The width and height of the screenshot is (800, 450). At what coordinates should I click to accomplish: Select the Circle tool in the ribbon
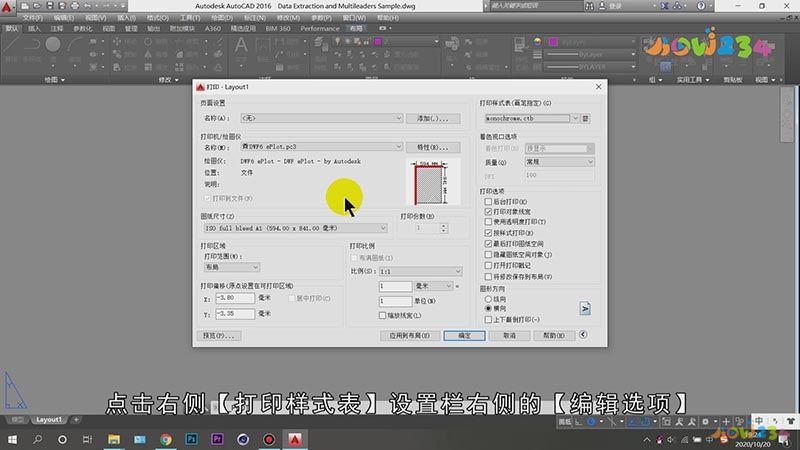tap(53, 45)
